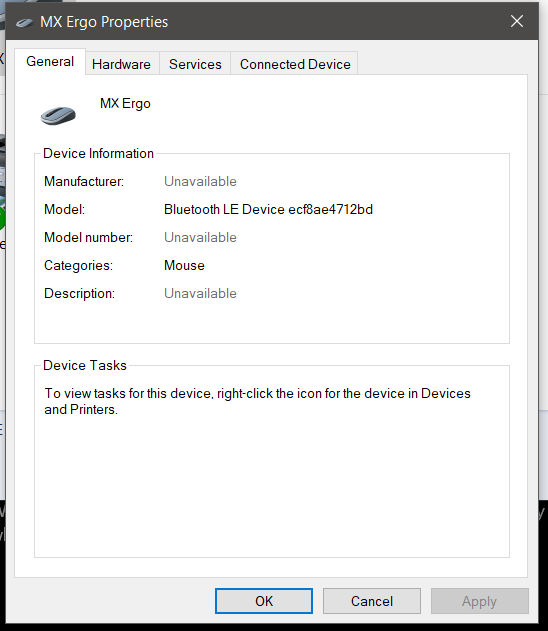Select the General tab
The image size is (548, 631).
coord(50,62)
